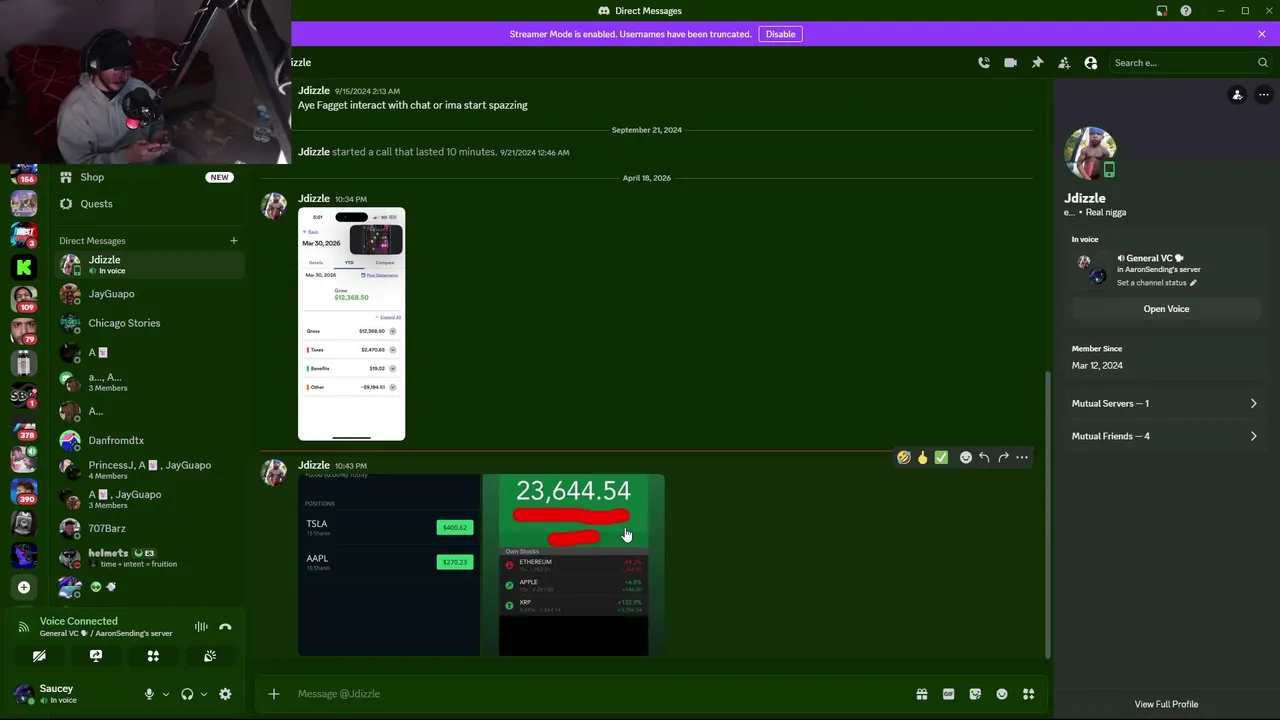1280x720 pixels.
Task: React with middle finger emoji
Action: 923,457
